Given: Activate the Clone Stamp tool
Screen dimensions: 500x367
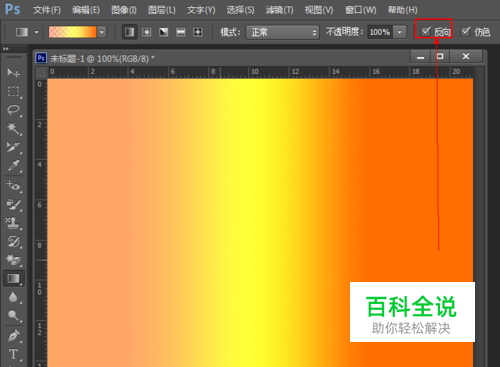Looking at the screenshot, I should pos(13,222).
